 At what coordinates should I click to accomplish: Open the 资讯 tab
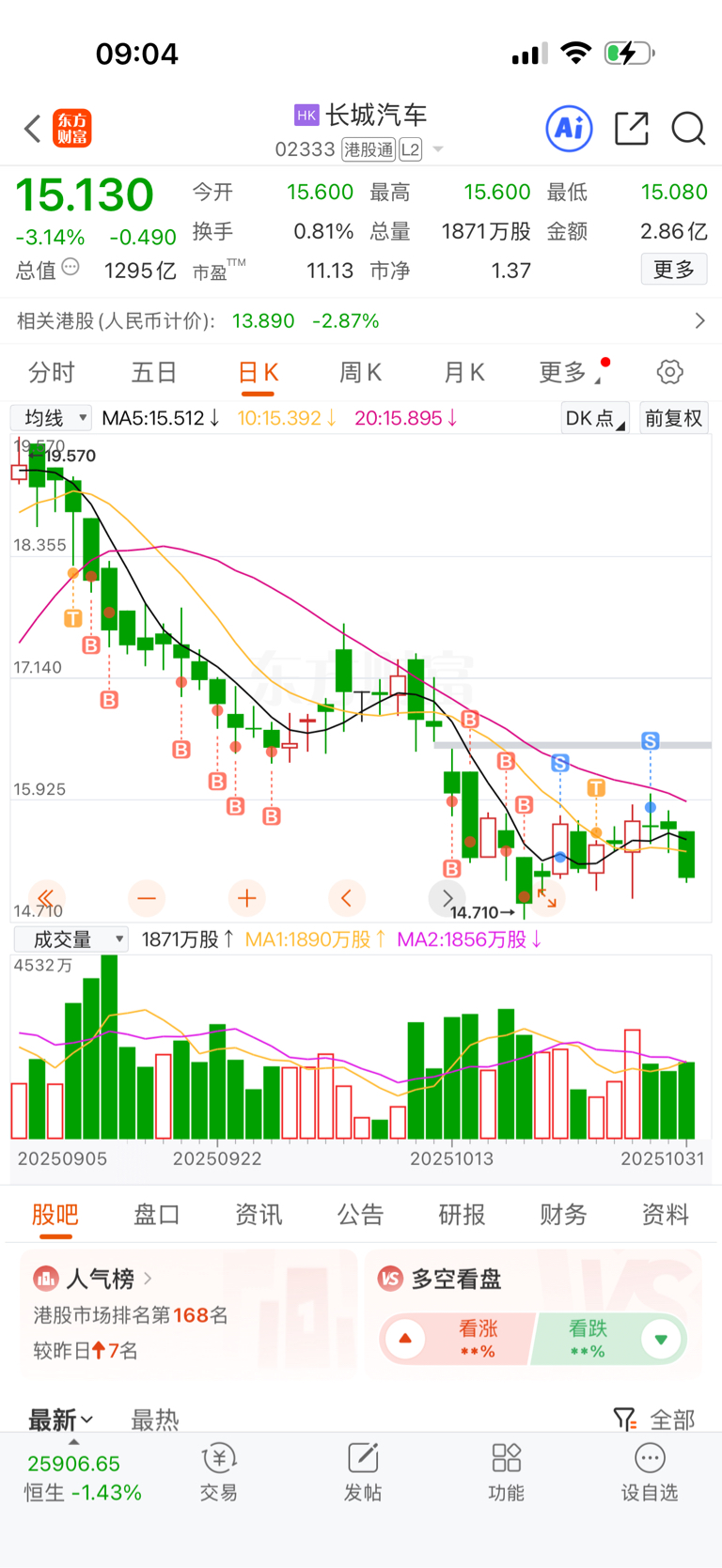coord(259,1215)
